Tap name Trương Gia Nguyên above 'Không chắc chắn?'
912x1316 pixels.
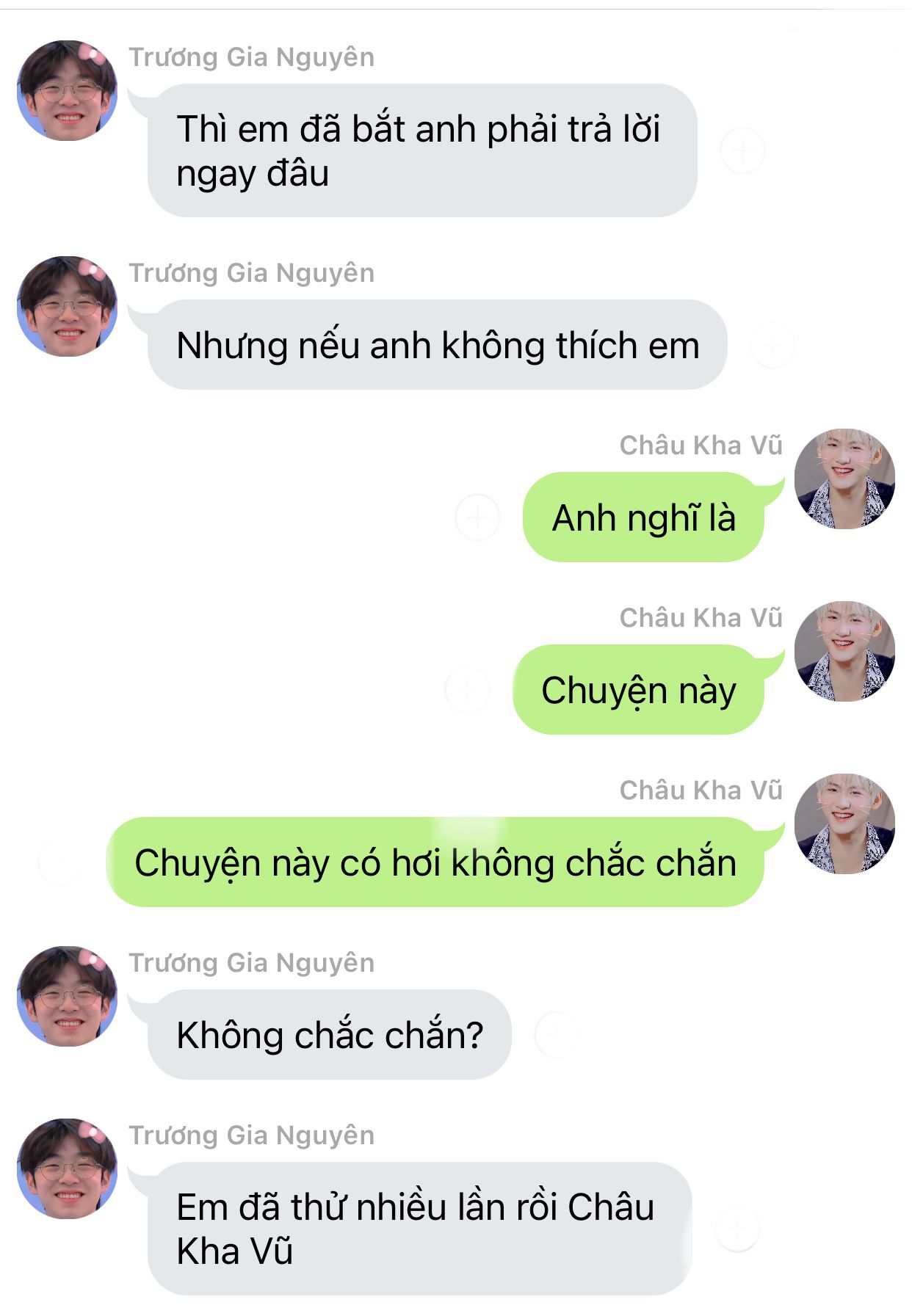click(252, 963)
